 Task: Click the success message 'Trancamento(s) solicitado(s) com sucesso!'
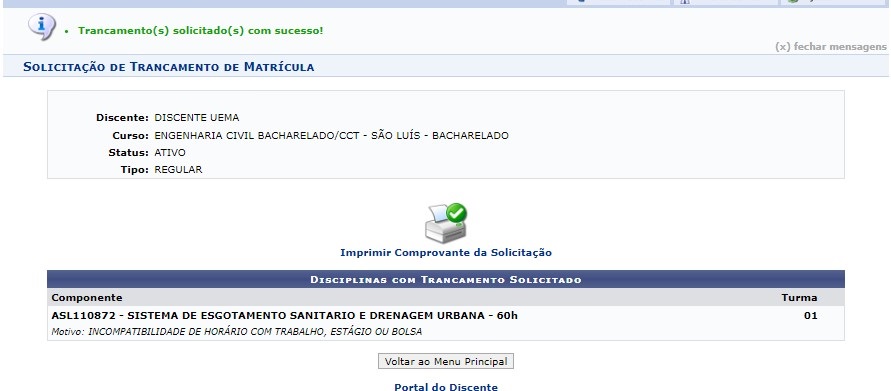[x=201, y=31]
